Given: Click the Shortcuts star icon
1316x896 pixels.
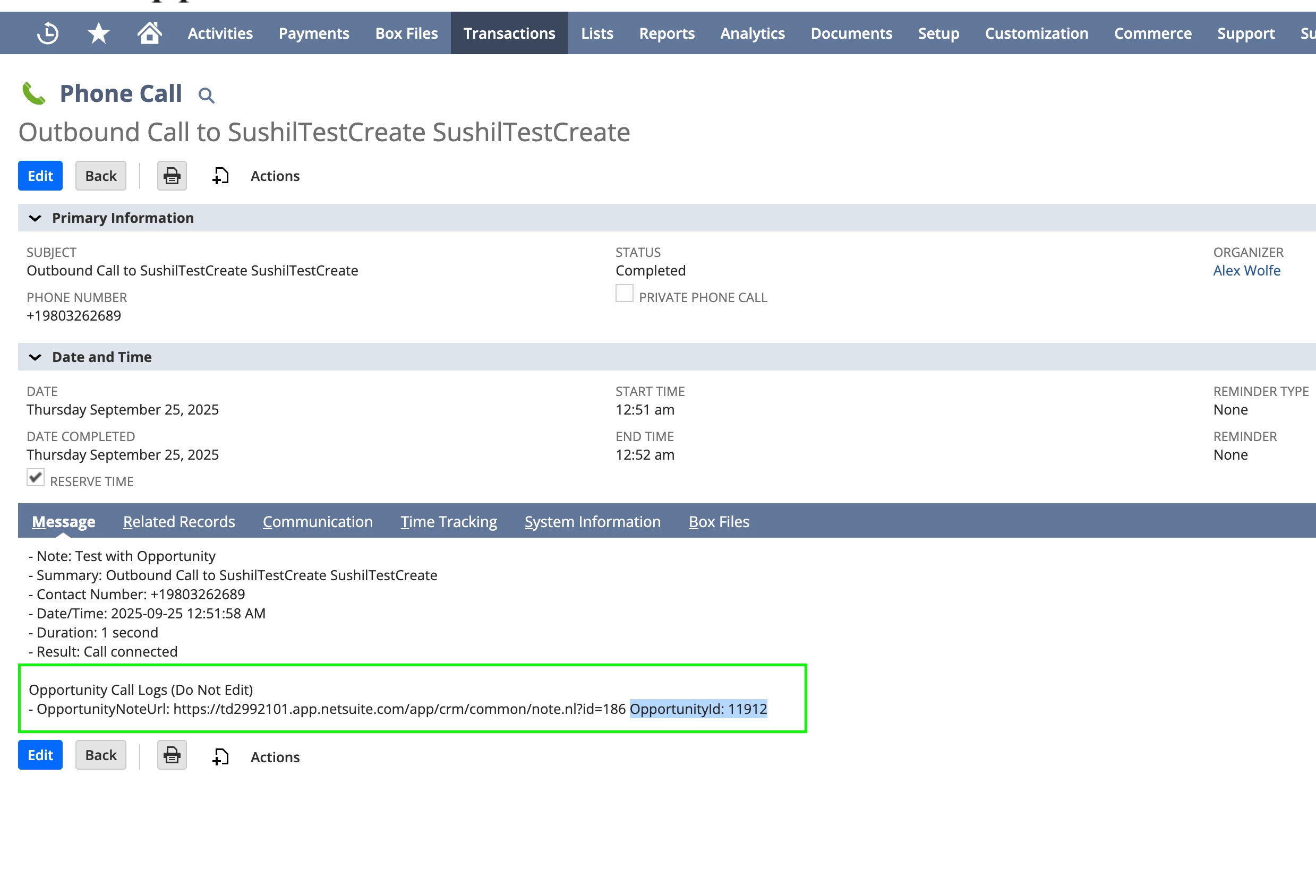Looking at the screenshot, I should coord(99,33).
